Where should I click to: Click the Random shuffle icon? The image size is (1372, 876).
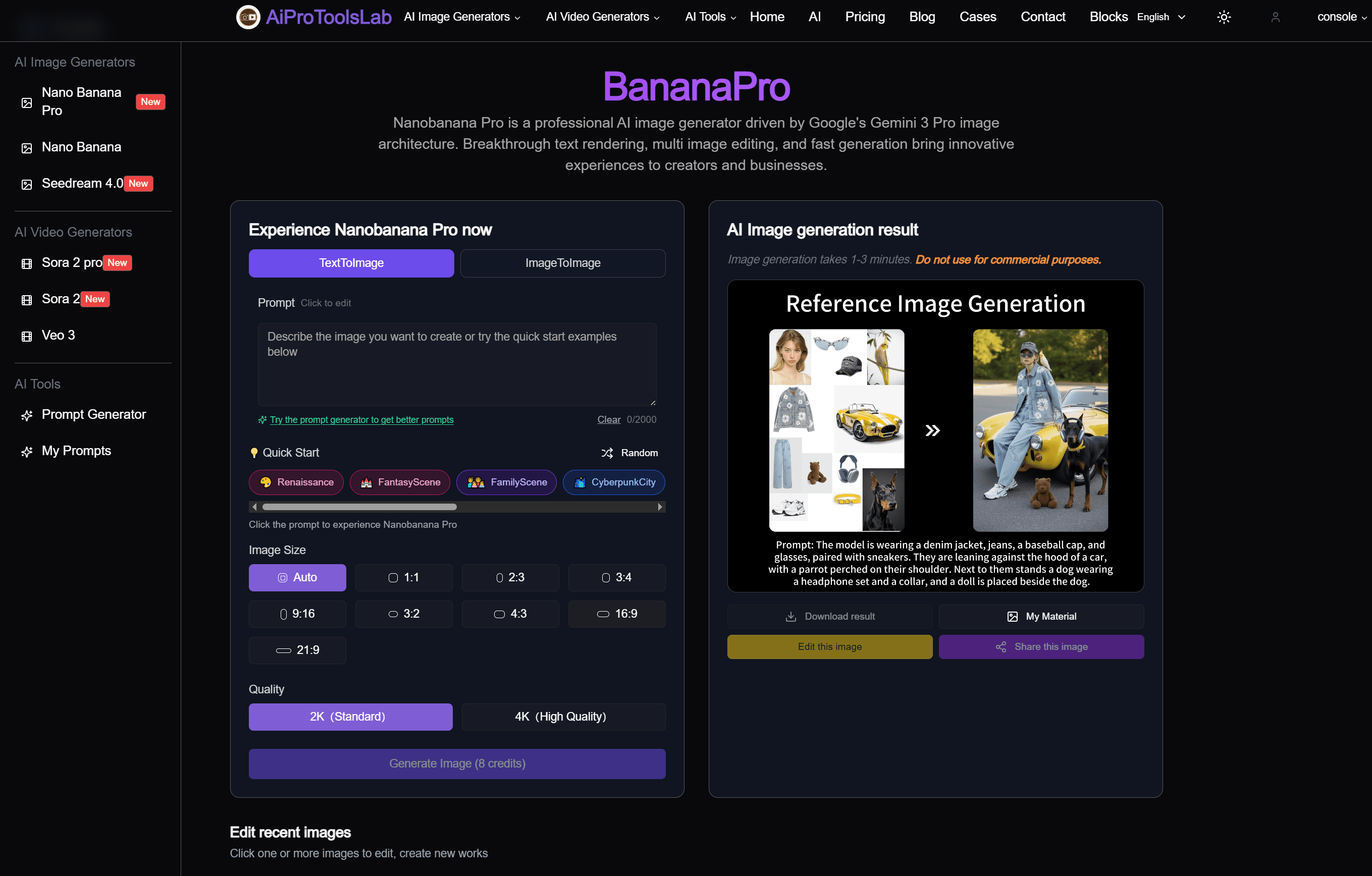[607, 453]
